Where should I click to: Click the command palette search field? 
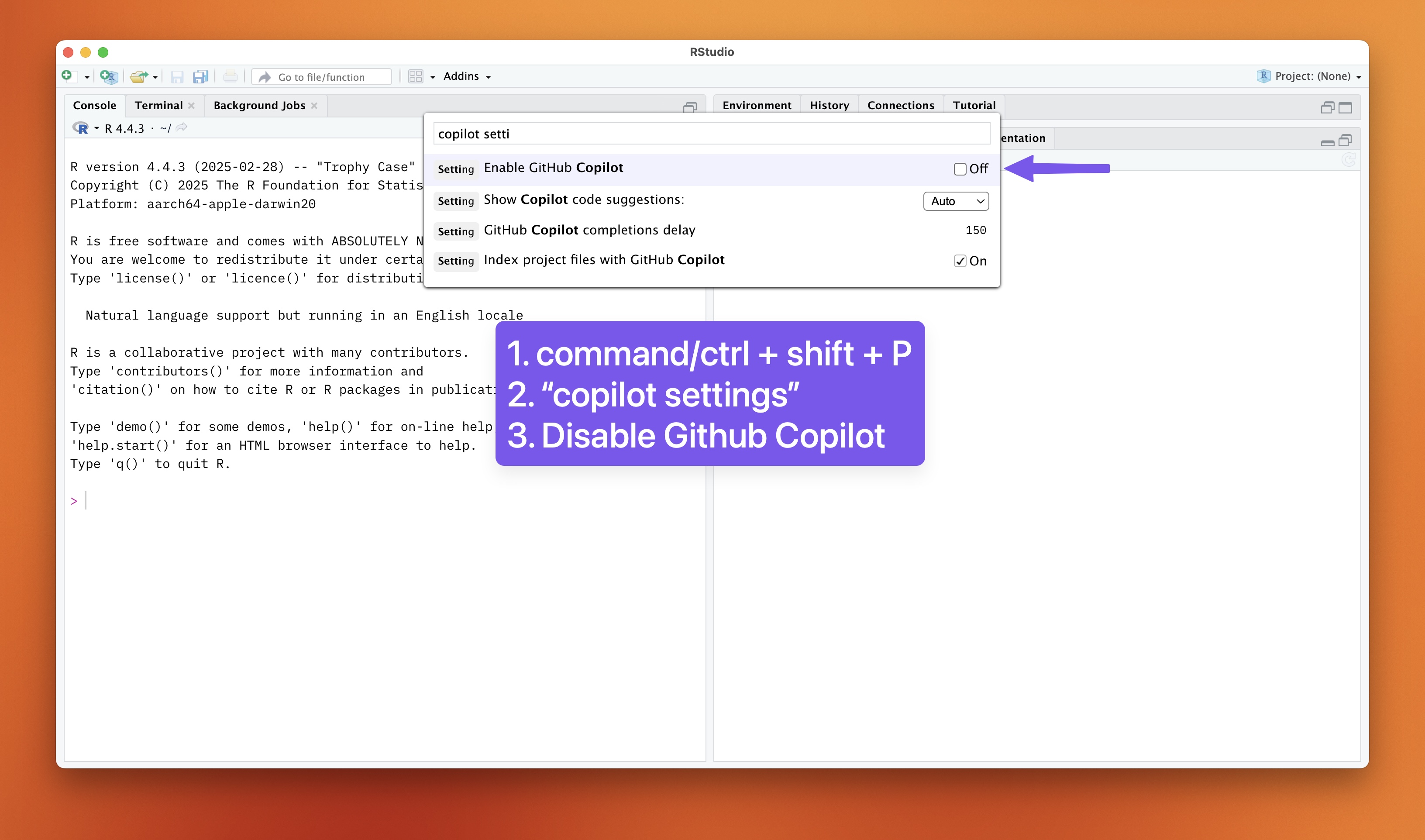pos(711,134)
